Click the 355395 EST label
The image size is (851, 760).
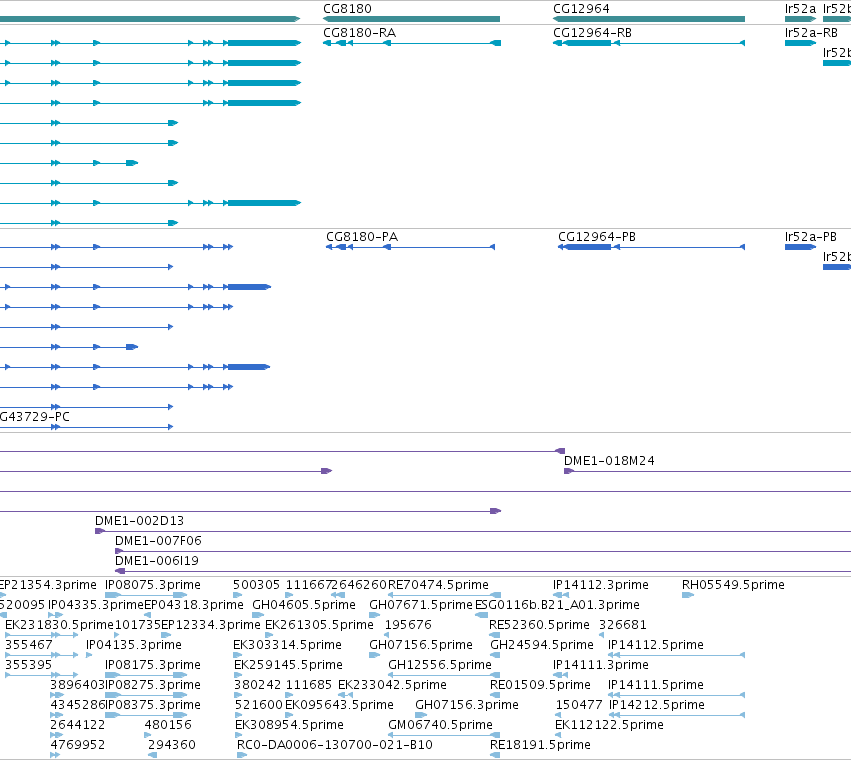[29, 665]
